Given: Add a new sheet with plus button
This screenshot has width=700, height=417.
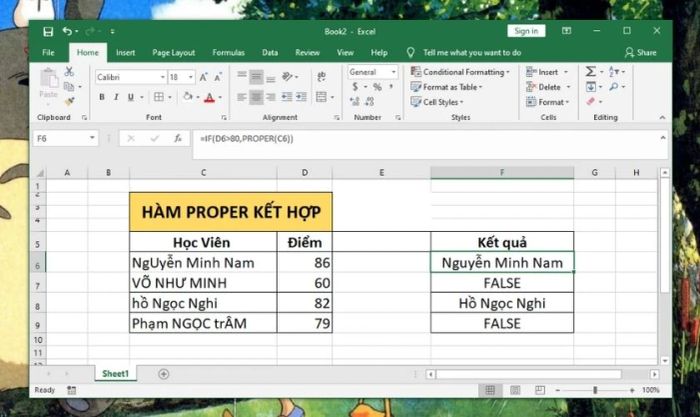Looking at the screenshot, I should (163, 374).
